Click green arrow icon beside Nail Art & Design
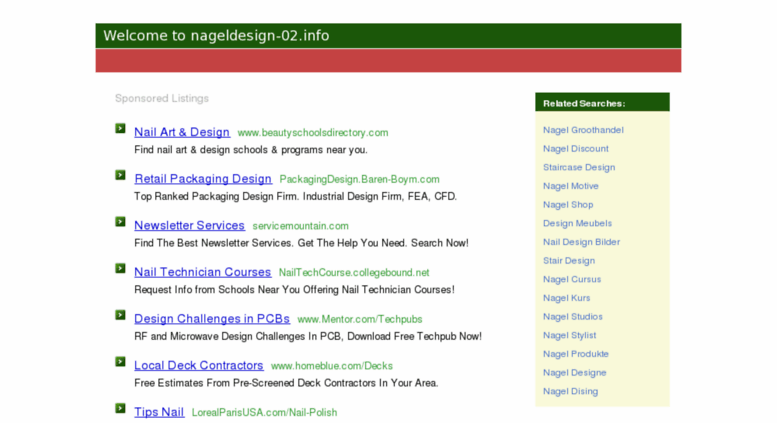Screen dimensions: 777x423 pyautogui.click(x=120, y=129)
